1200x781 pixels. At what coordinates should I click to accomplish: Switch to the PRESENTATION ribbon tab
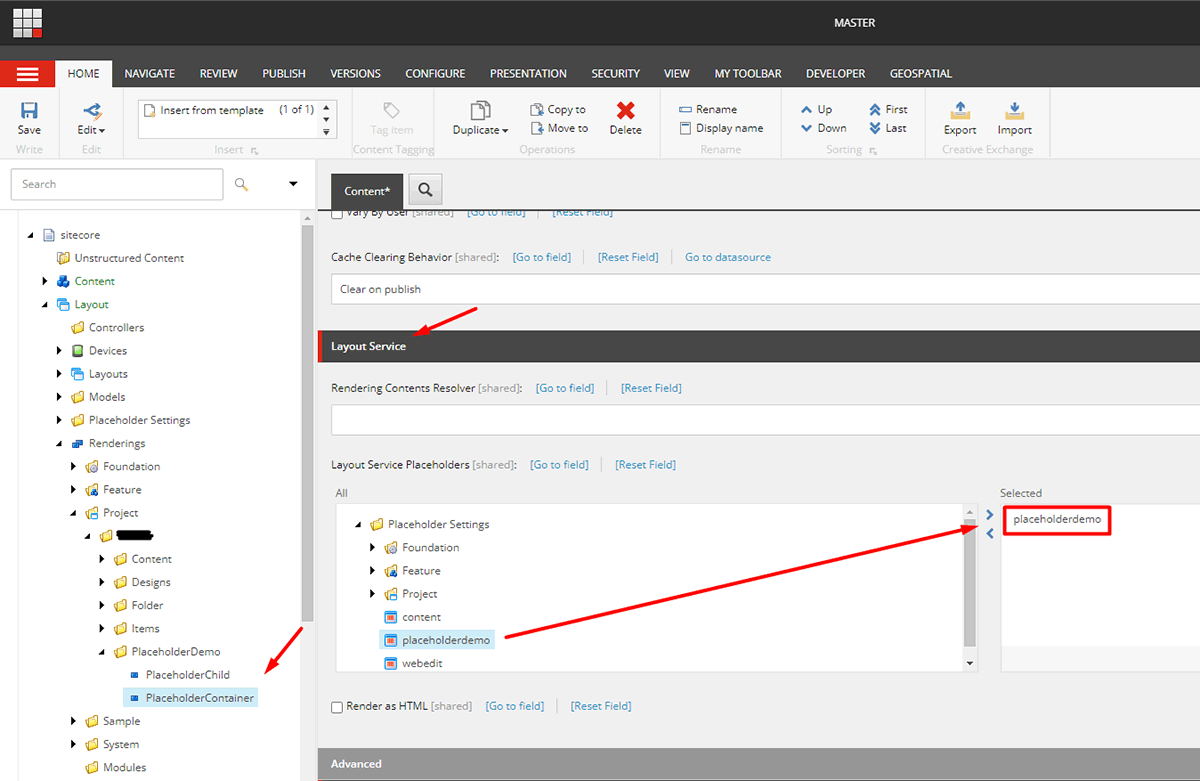click(528, 73)
